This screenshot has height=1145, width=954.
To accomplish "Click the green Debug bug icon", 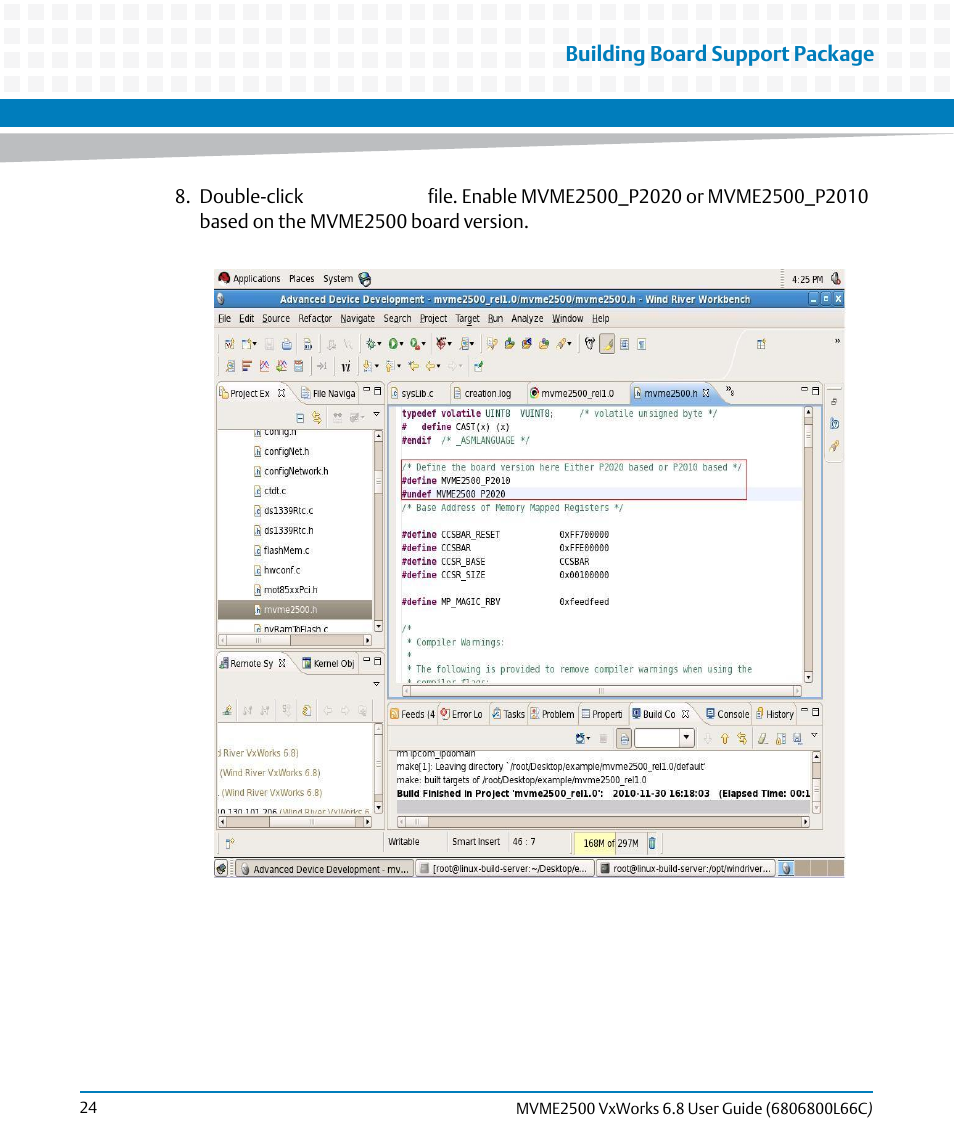I will pos(371,344).
